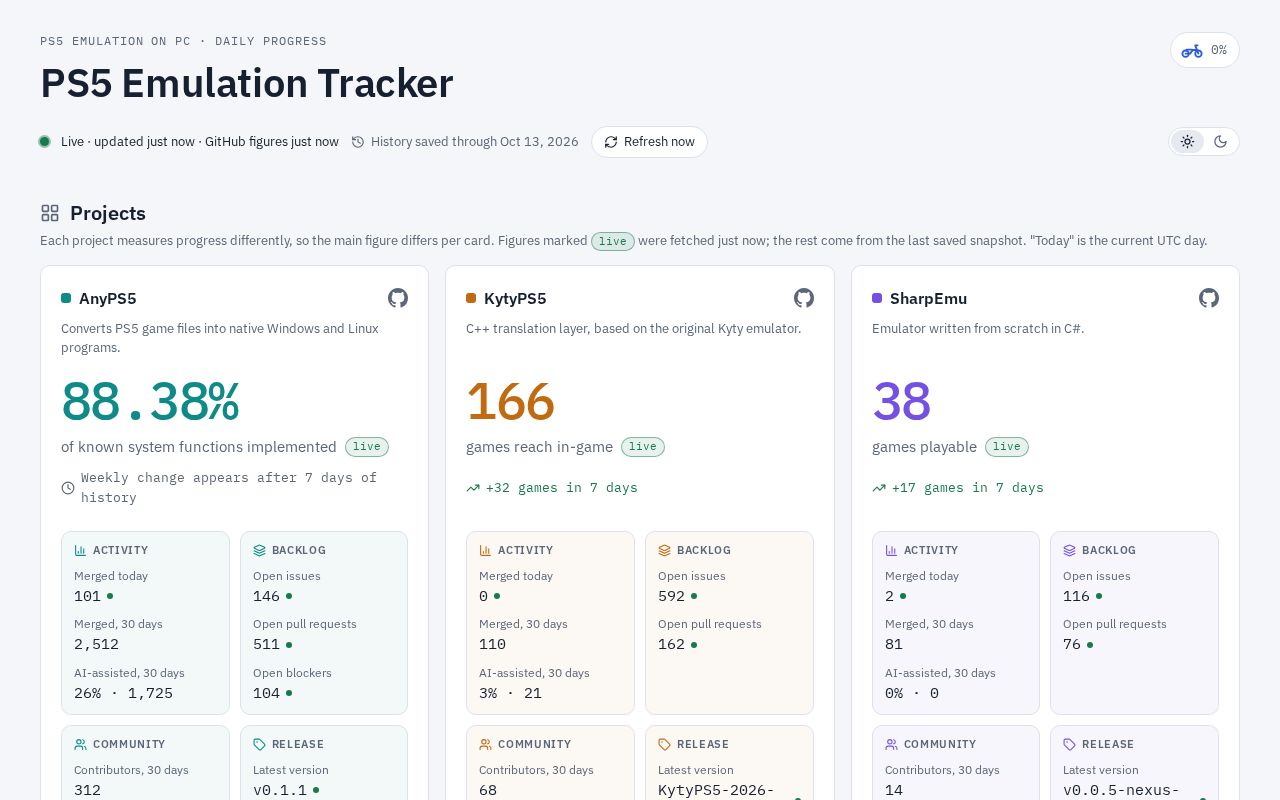
Task: Click AnyPS5 open pull requests value 511
Action: 266,644
